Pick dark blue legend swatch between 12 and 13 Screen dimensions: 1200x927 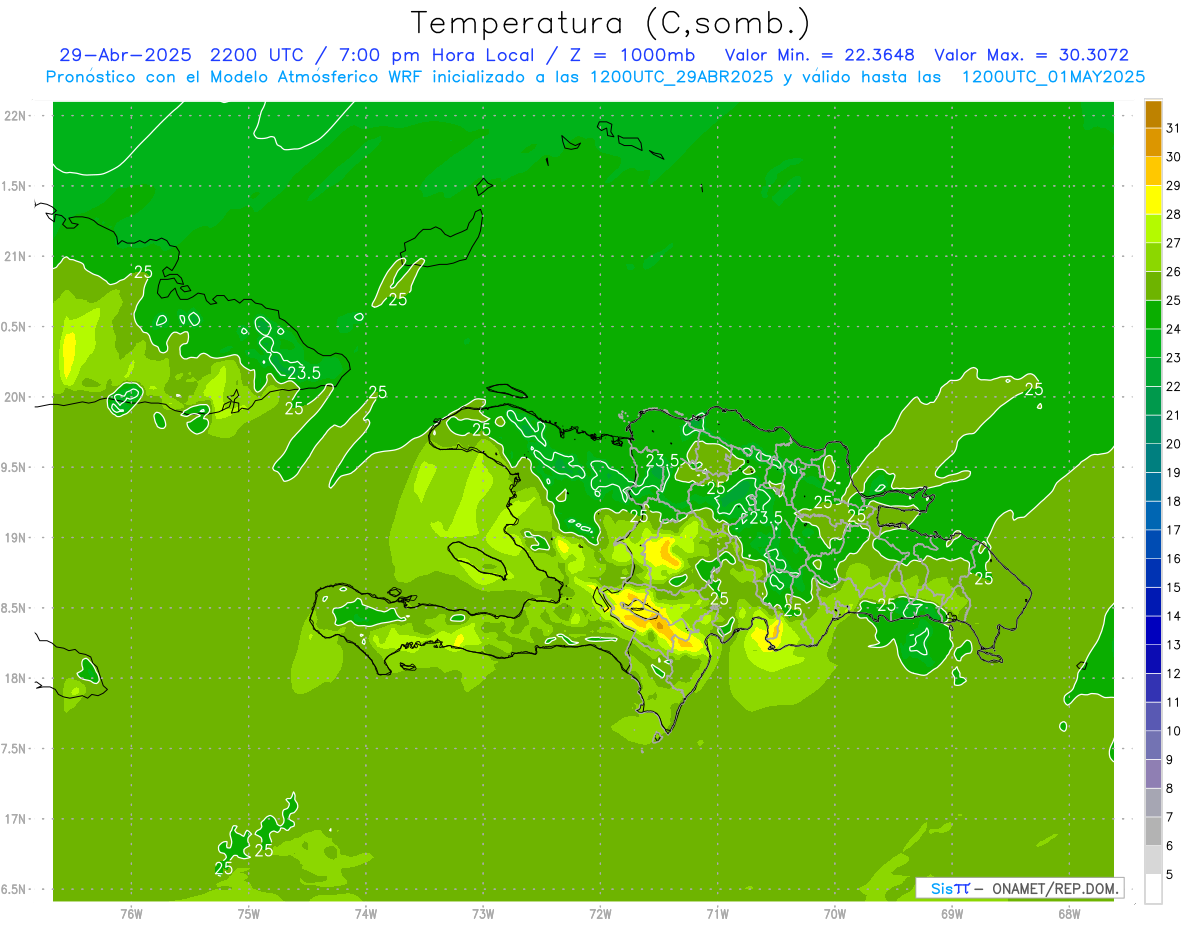coord(1153,659)
